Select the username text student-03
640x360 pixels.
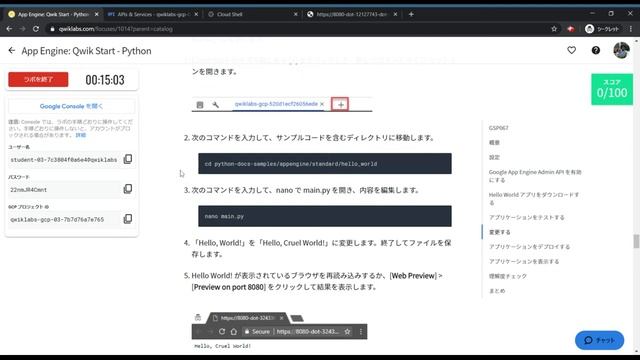tap(64, 160)
